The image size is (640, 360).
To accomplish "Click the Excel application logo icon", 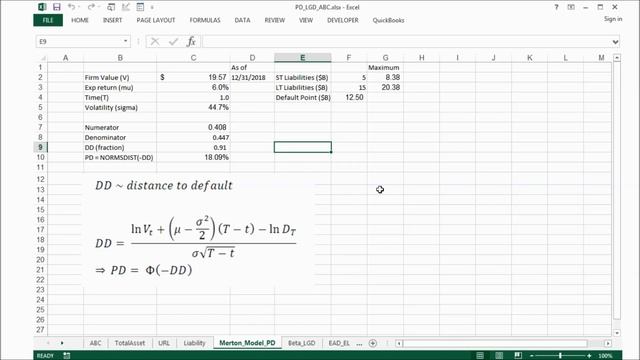I will pos(42,7).
